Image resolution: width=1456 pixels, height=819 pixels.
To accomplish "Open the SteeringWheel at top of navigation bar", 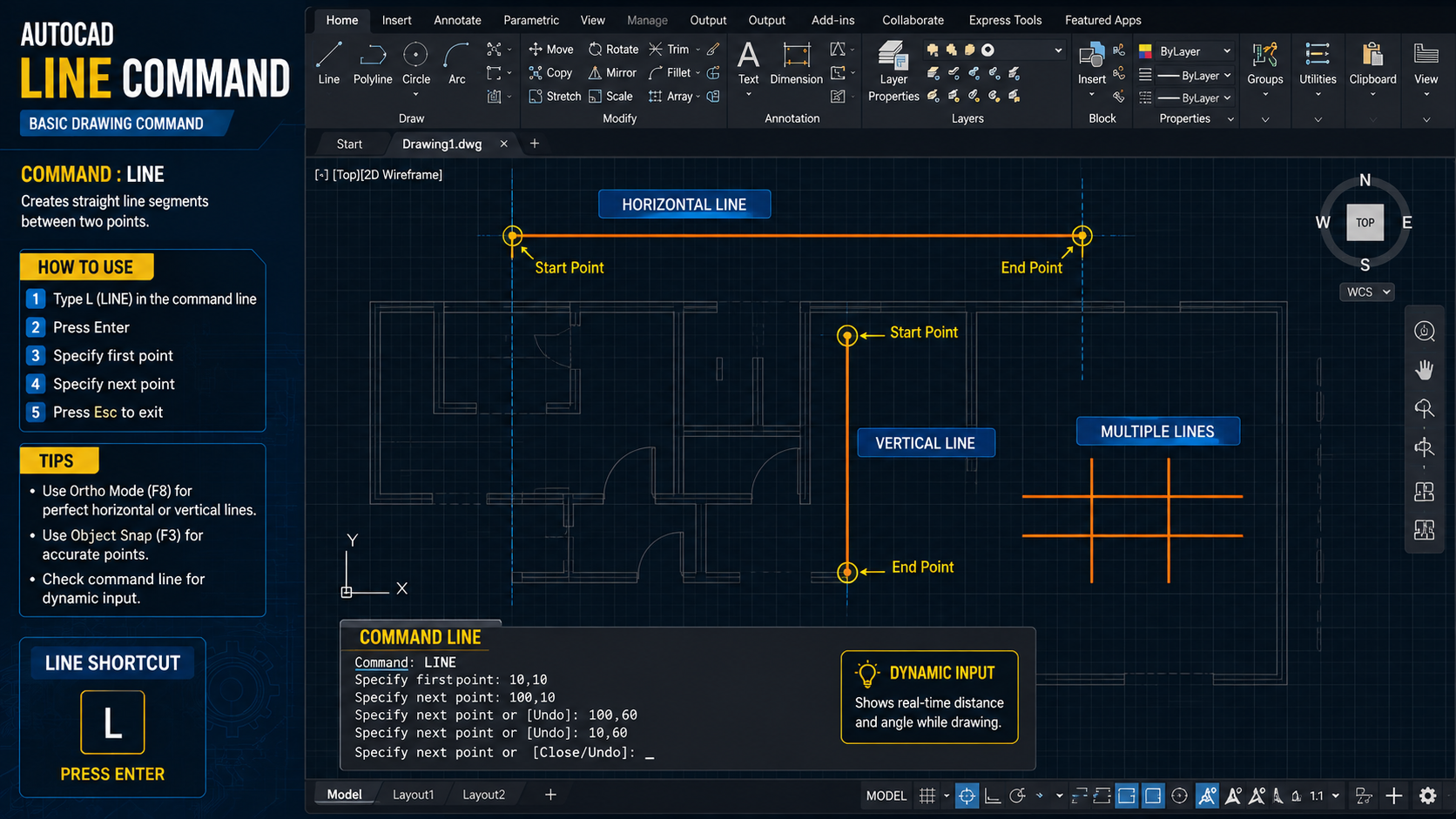I will click(x=1425, y=331).
